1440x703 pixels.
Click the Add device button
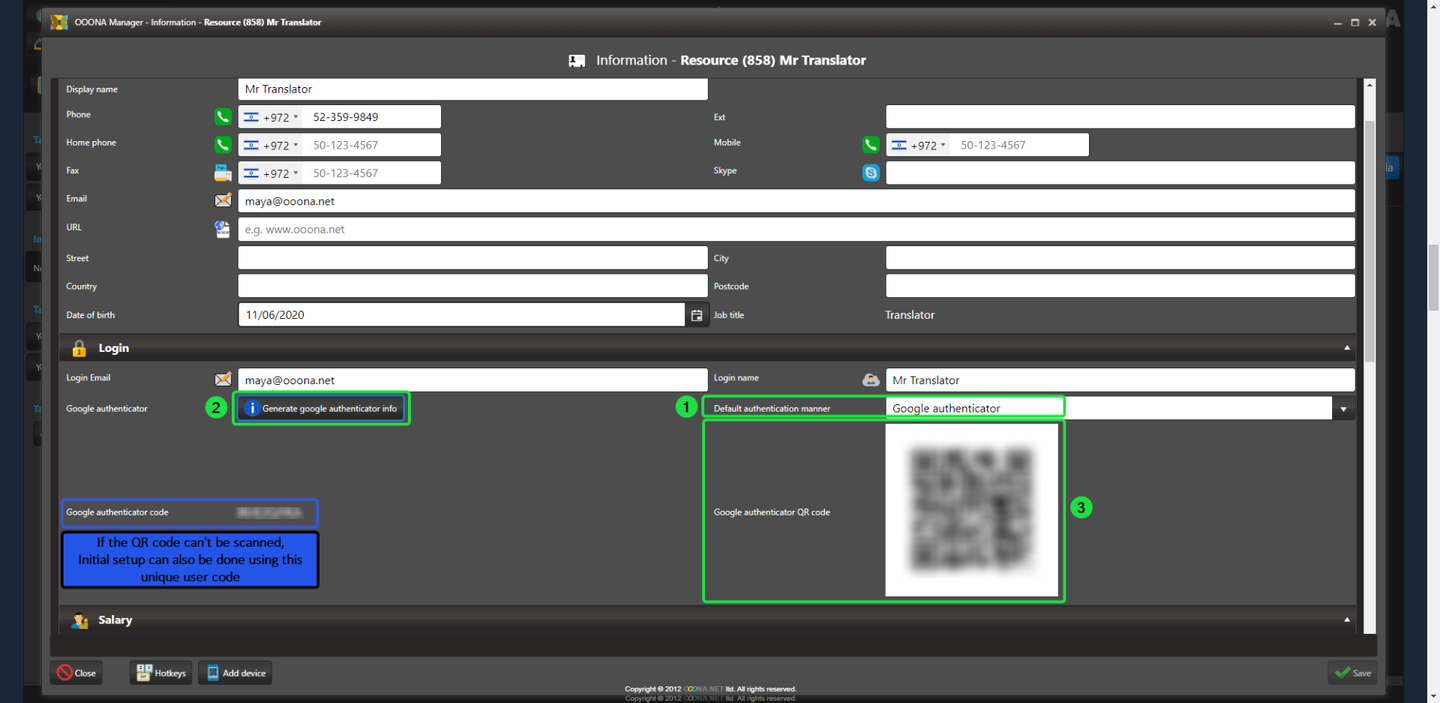click(x=235, y=673)
